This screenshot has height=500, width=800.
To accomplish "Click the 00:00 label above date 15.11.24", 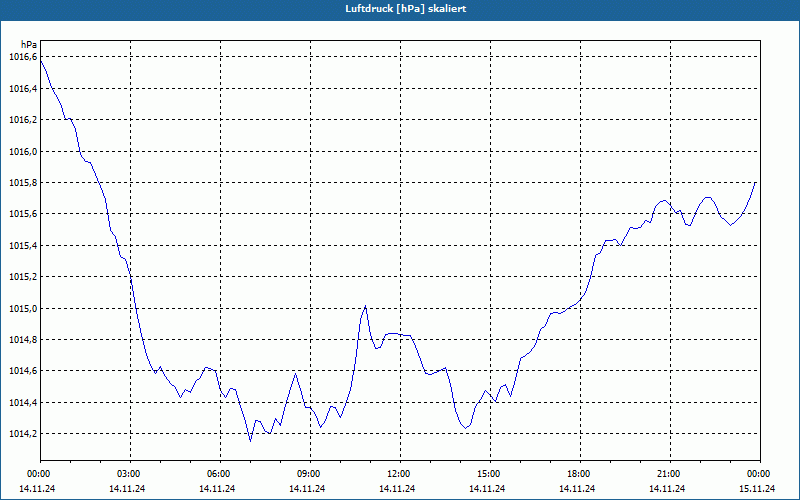I will tap(758, 474).
